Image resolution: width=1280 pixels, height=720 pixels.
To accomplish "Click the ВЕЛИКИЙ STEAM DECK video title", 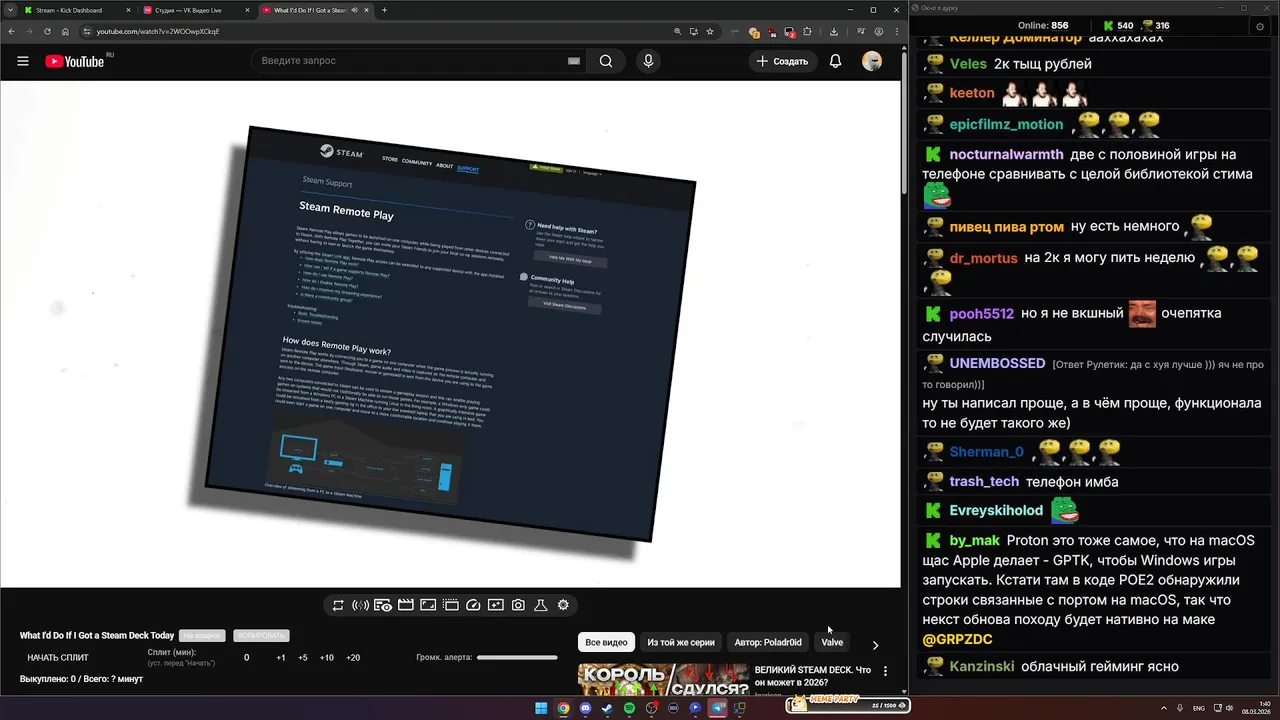I will click(813, 676).
